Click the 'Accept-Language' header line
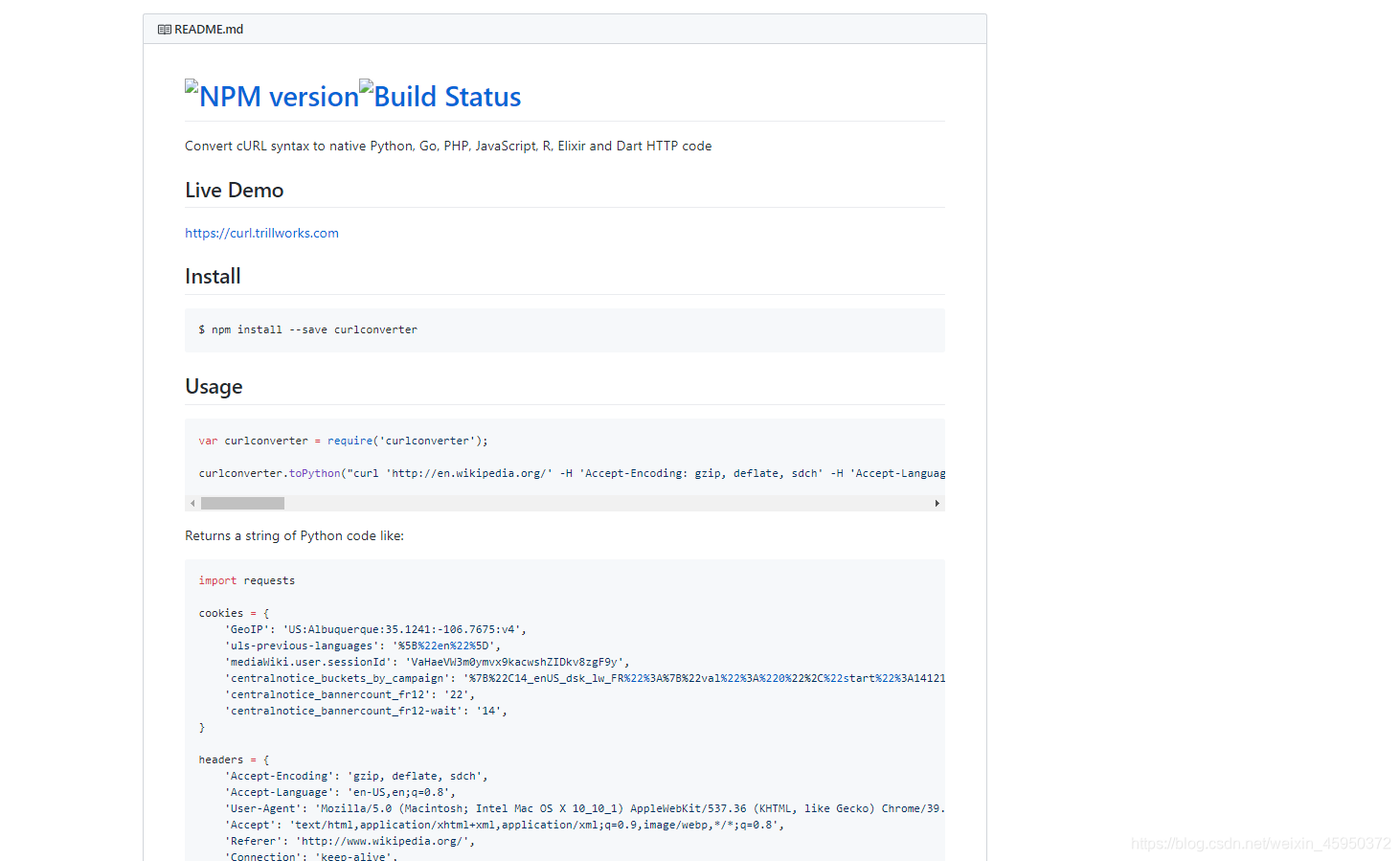Image resolution: width=1400 pixels, height=861 pixels. click(340, 792)
